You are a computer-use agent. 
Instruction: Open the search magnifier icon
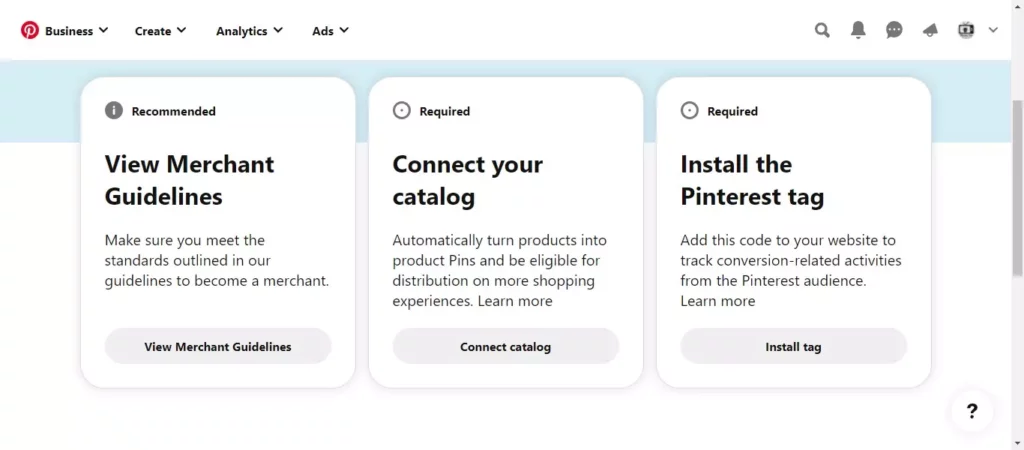pos(822,30)
